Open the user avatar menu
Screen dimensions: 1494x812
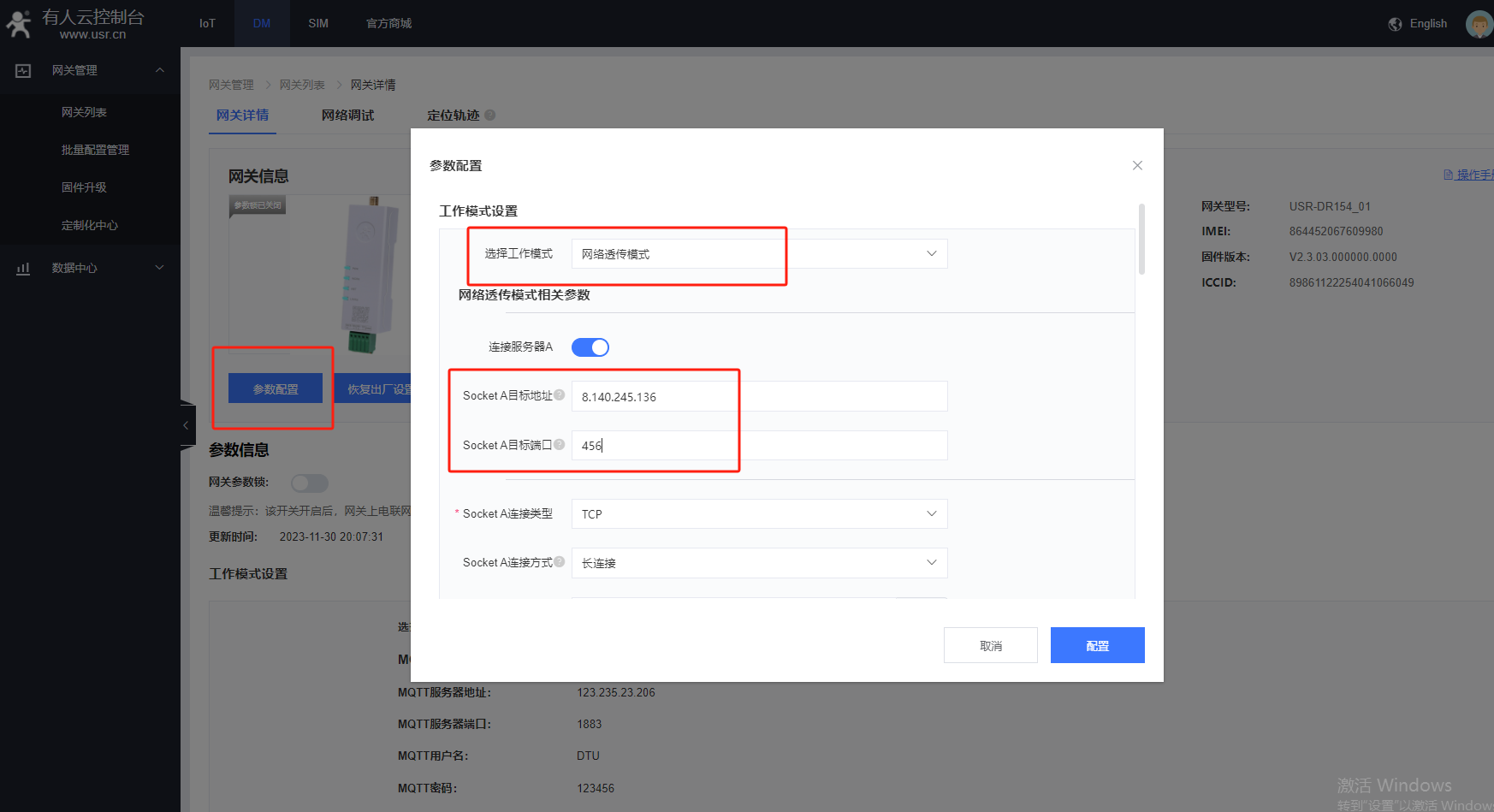coord(1479,24)
